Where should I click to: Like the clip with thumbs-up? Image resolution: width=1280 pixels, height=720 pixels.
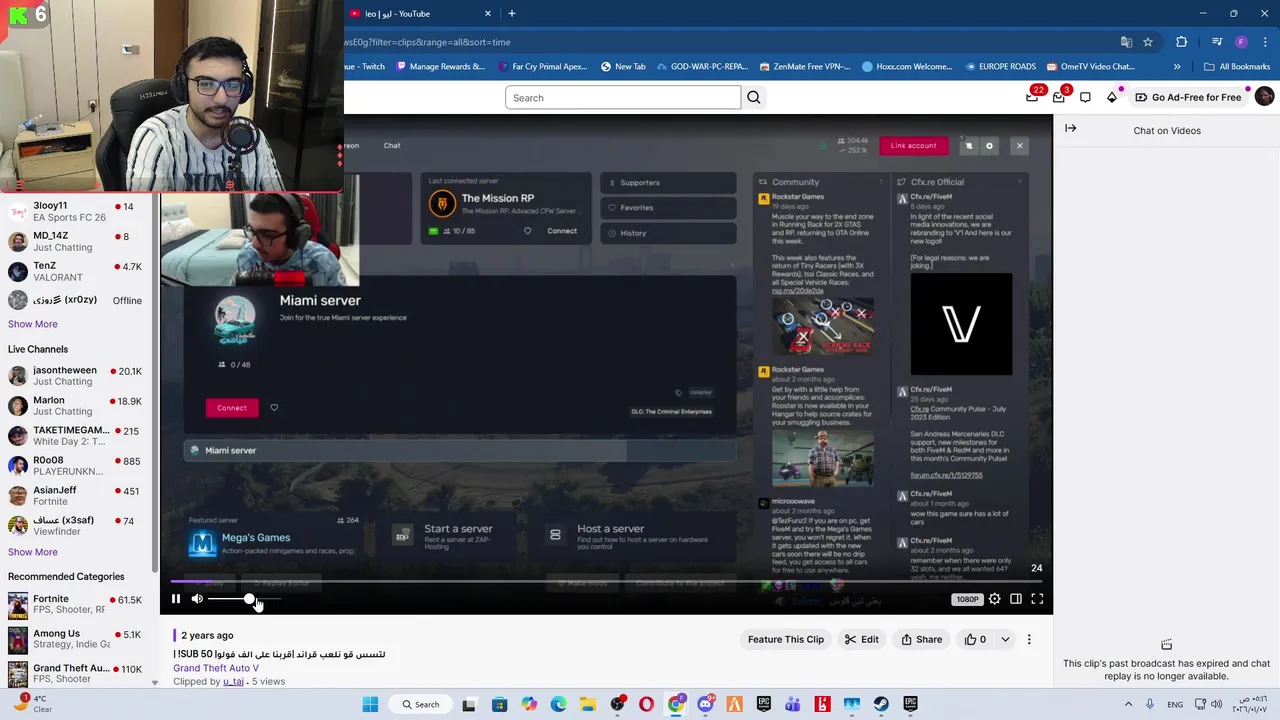coord(975,639)
